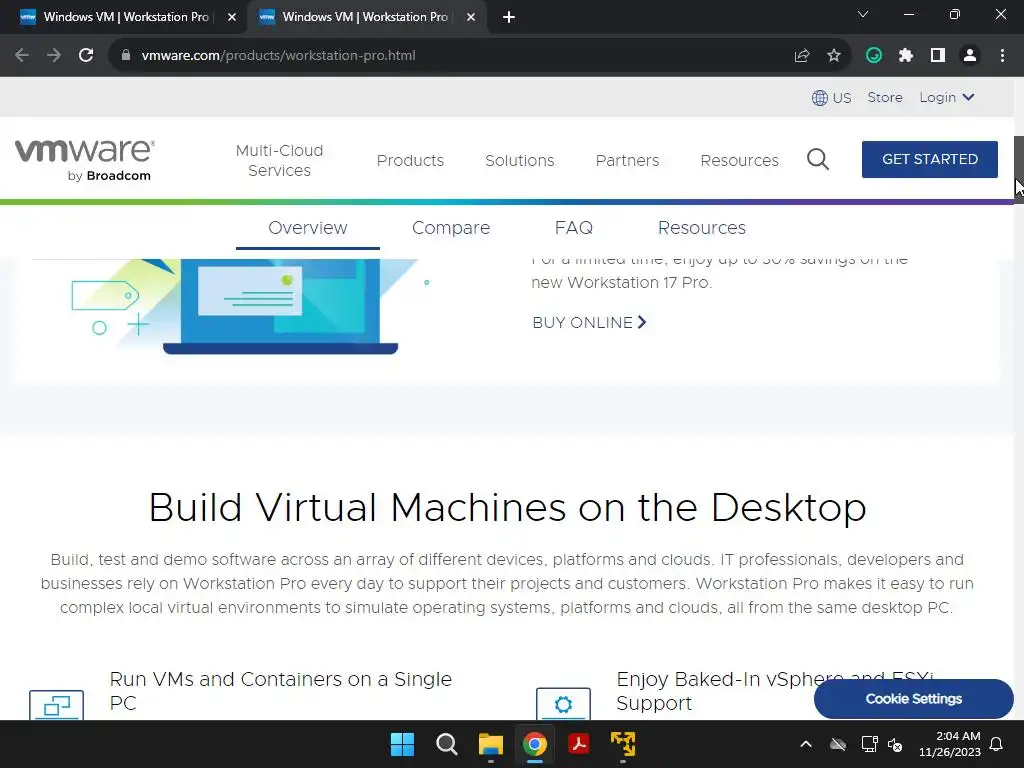The width and height of the screenshot is (1024, 768).
Task: Reload the VMware page
Action: (x=86, y=56)
